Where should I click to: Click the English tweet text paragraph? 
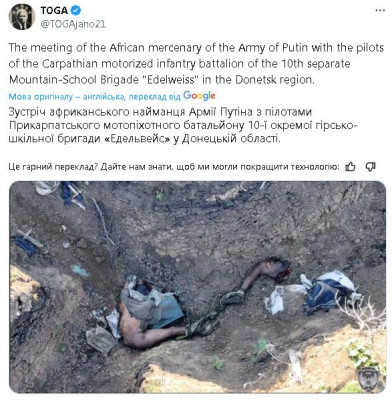pyautogui.click(x=196, y=64)
